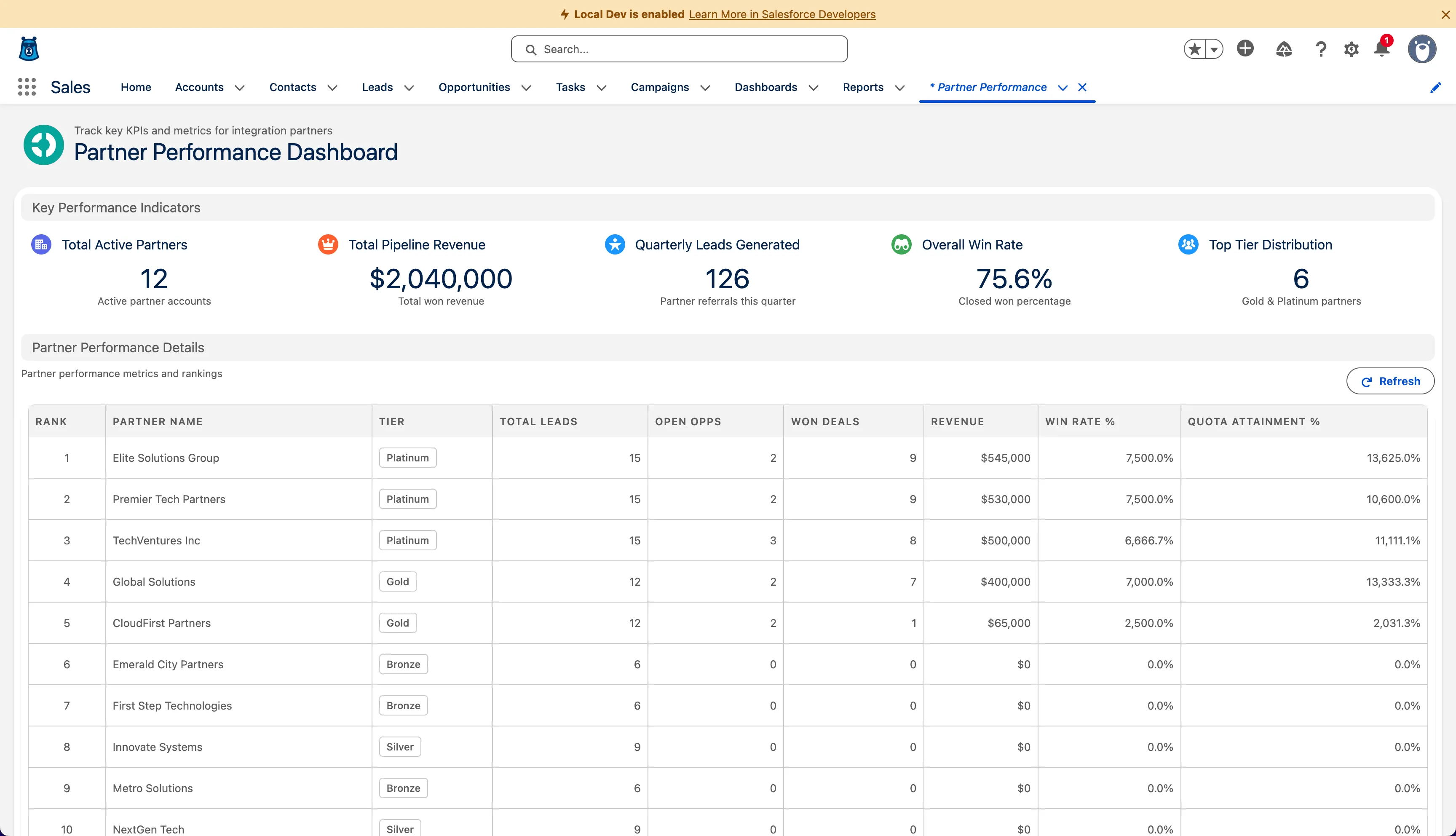This screenshot has width=1456, height=836.
Task: Expand the Reports tab chevron
Action: coord(899,88)
